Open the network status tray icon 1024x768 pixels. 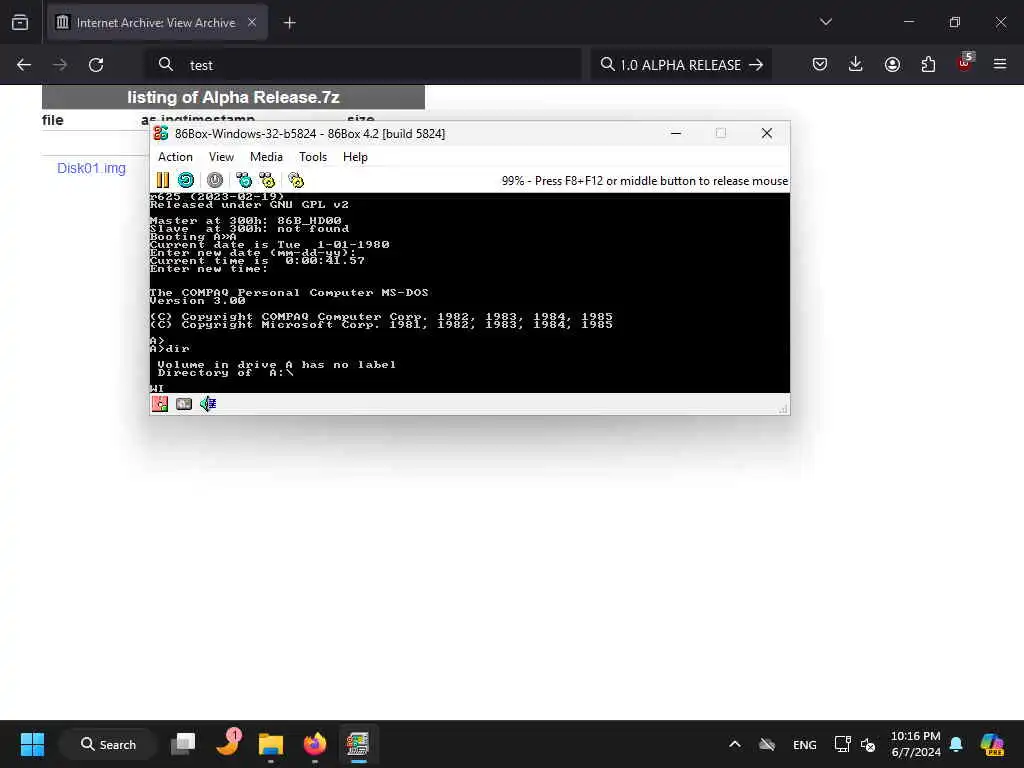842,744
